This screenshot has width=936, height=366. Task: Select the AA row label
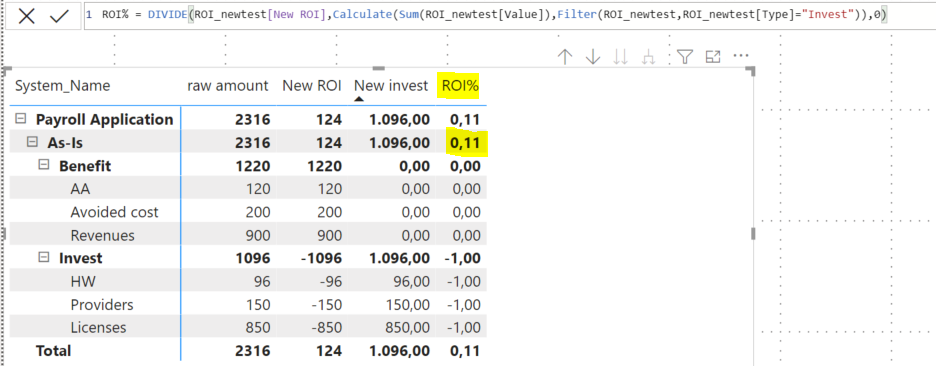click(x=81, y=189)
